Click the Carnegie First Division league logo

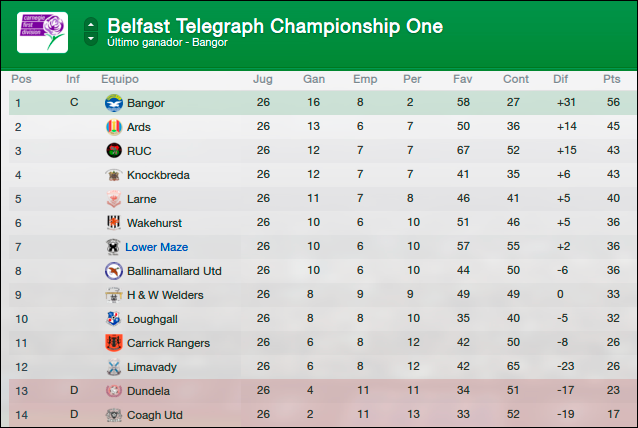(42, 33)
